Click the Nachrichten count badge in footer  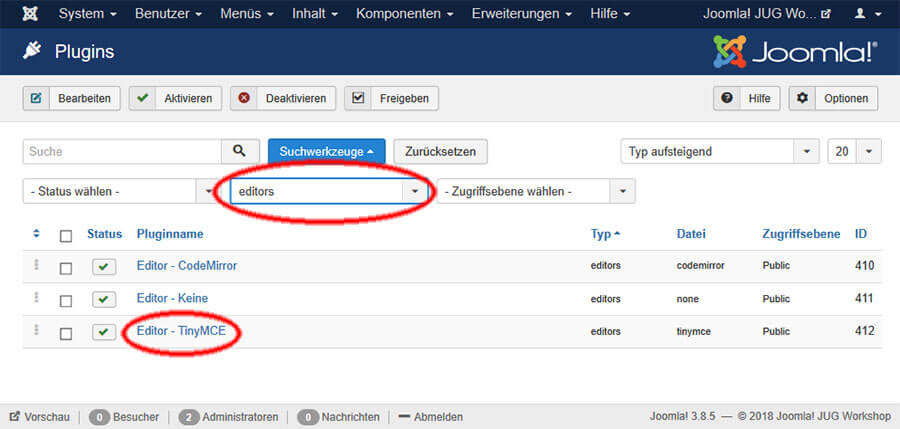point(308,417)
